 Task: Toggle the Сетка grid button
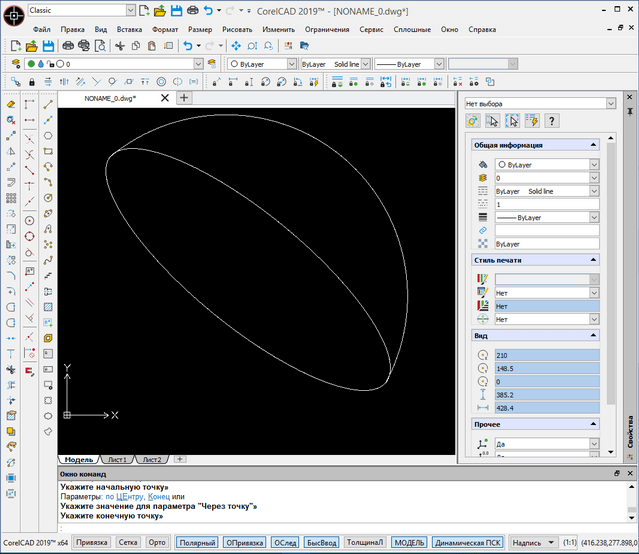click(x=128, y=543)
